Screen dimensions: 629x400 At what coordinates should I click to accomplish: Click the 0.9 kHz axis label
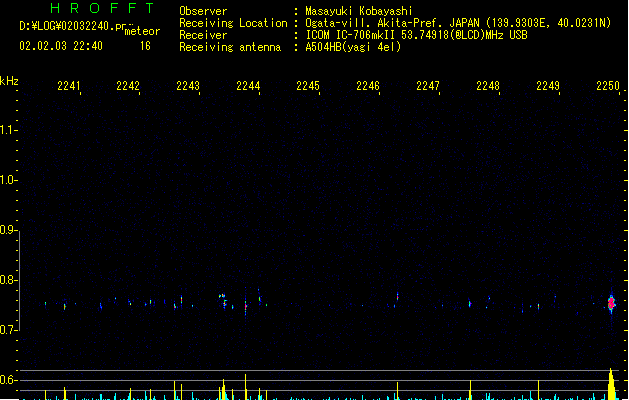pos(8,230)
